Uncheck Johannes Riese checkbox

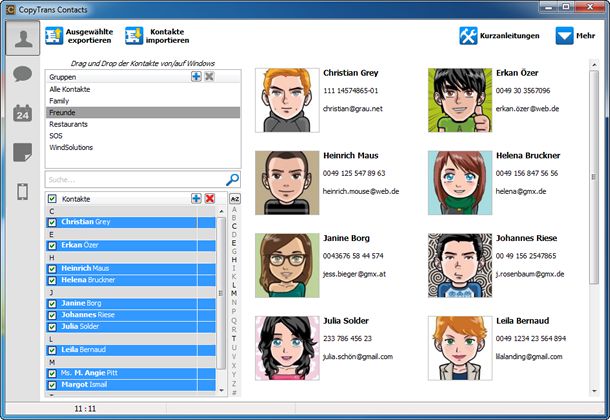(52, 315)
